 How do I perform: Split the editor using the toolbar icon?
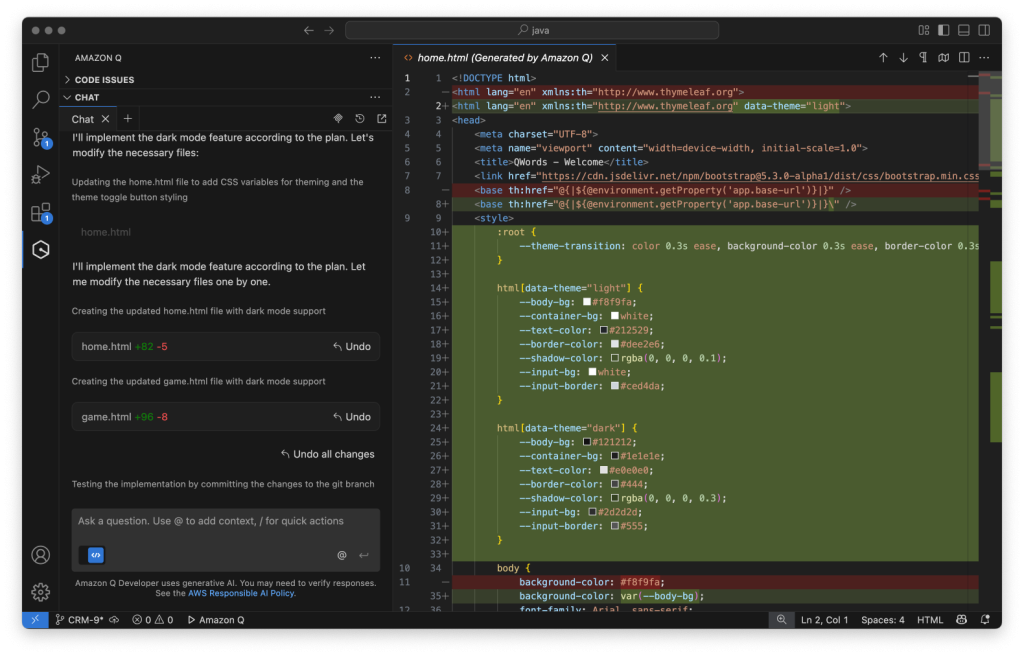pos(962,57)
